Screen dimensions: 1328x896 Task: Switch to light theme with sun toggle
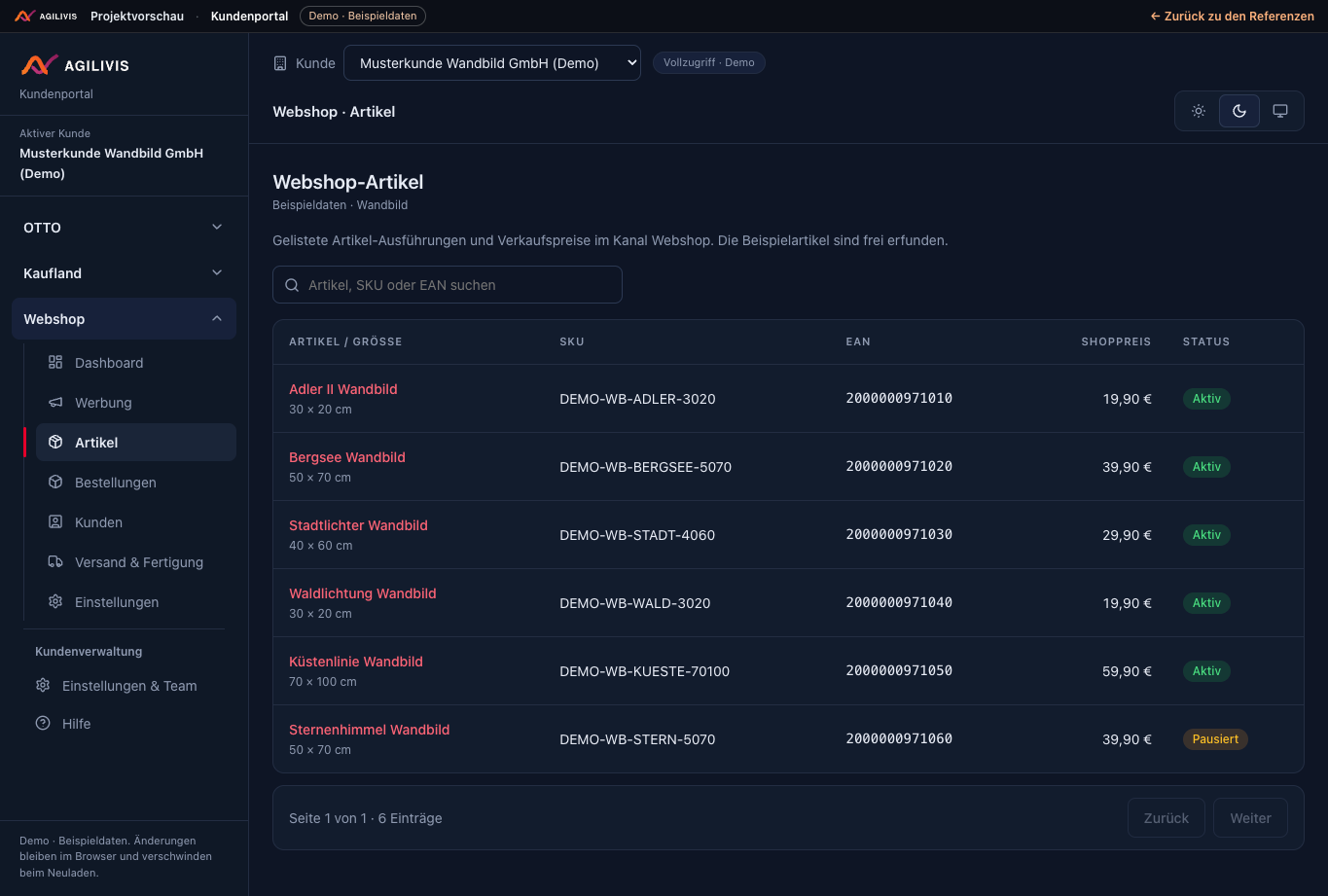[1199, 111]
